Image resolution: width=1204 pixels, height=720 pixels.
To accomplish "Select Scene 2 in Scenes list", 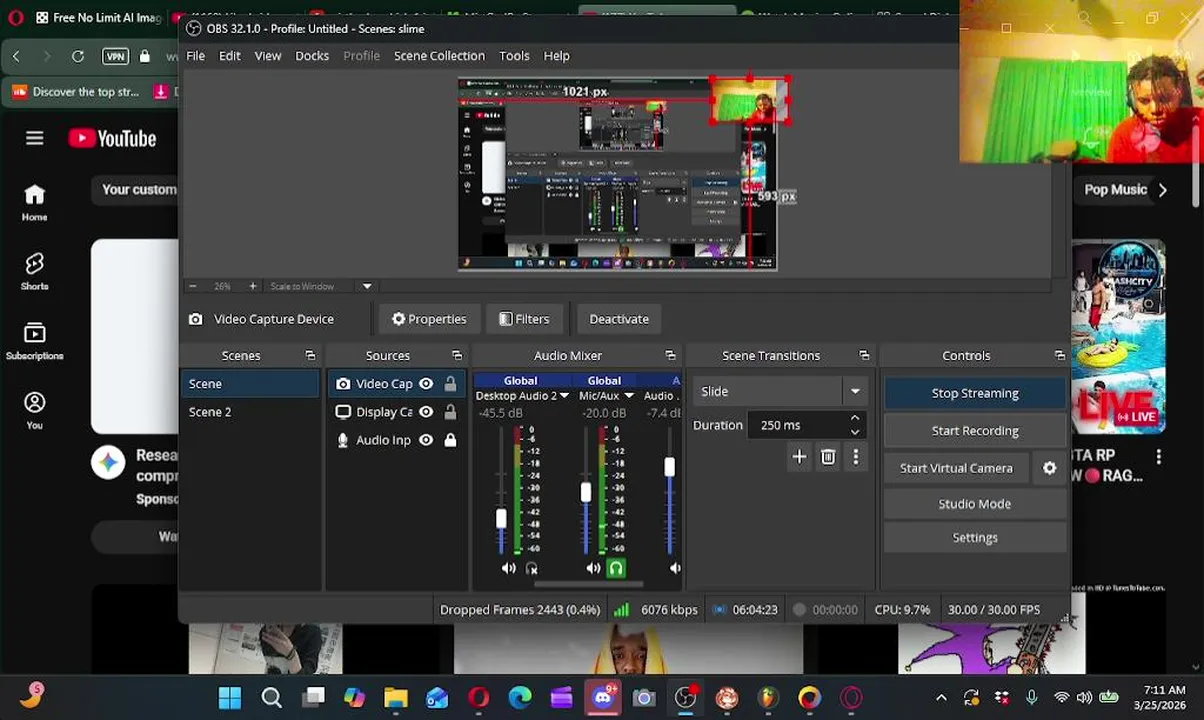I will tap(250, 412).
